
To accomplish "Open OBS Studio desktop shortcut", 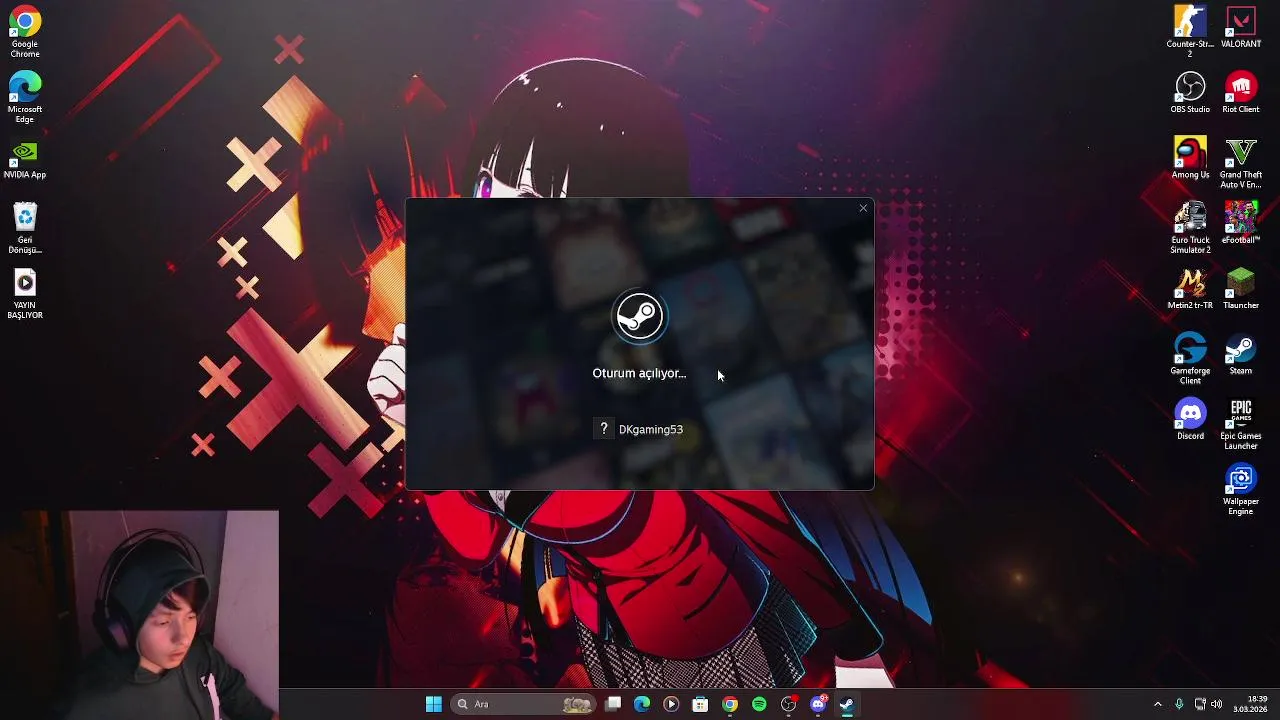I will [1190, 93].
